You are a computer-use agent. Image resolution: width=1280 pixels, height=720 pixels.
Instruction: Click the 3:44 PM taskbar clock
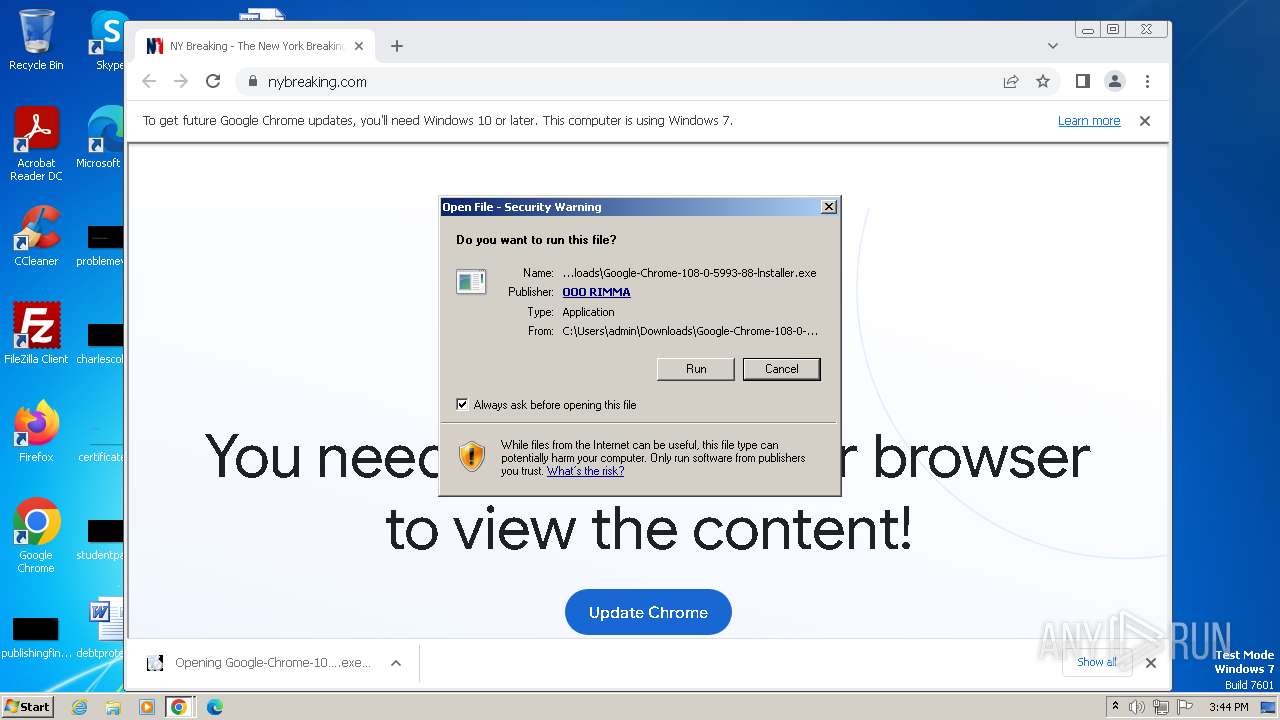[x=1228, y=707]
